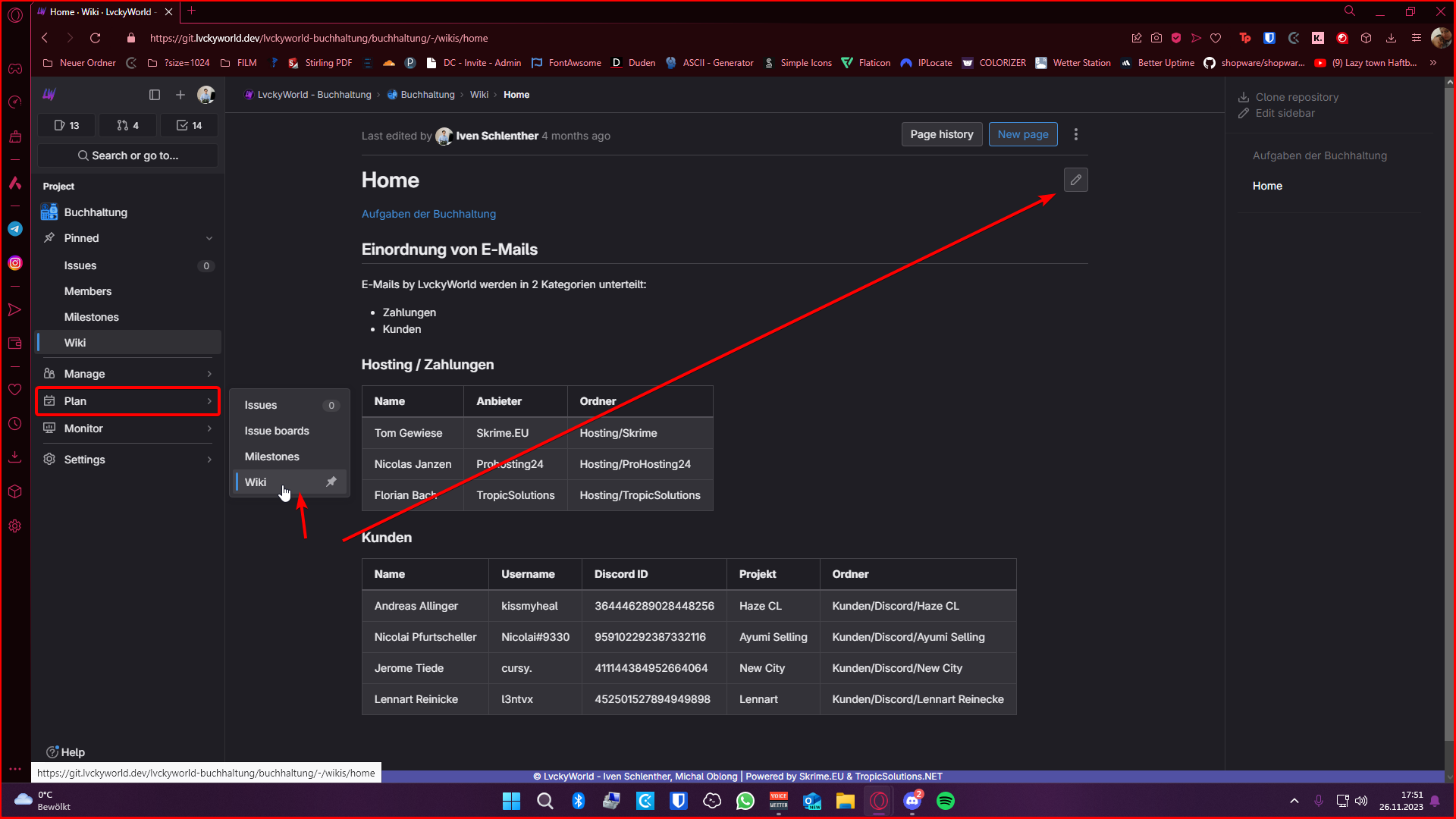Image resolution: width=1456 pixels, height=819 pixels.
Task: Open Aufgaben der Buchhaltung link under title
Action: click(428, 214)
